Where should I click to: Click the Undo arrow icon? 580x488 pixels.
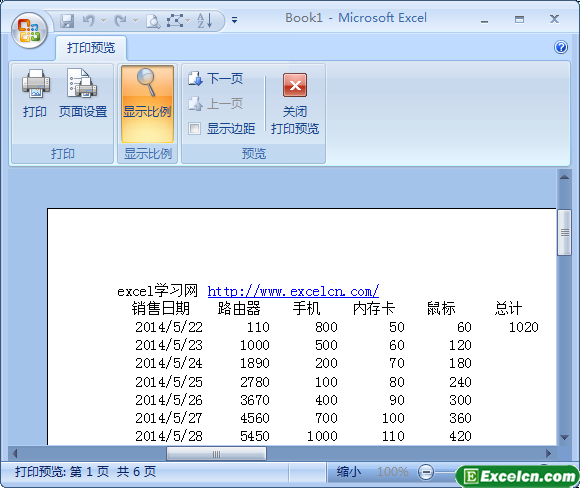click(89, 20)
